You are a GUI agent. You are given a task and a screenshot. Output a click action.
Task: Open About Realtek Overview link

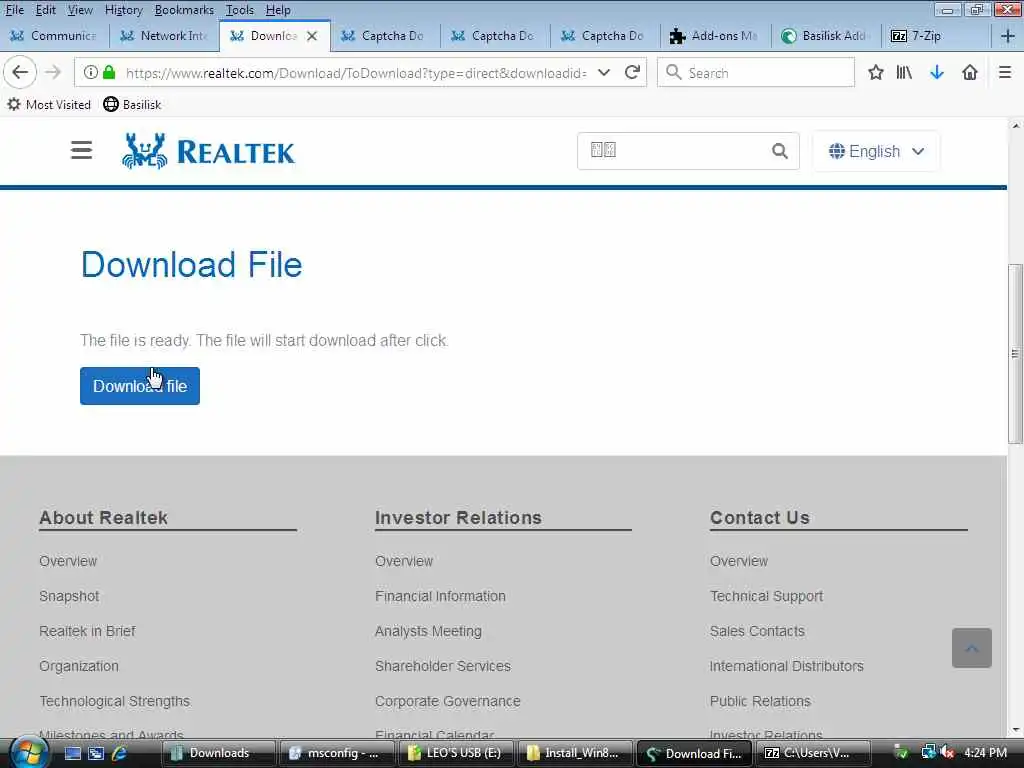coord(68,561)
